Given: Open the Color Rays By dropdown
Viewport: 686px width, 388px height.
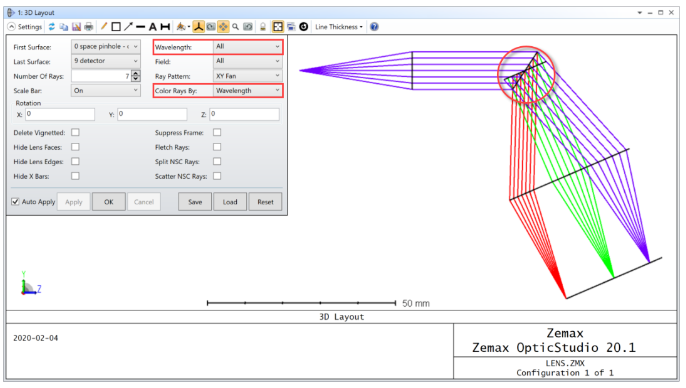Looking at the screenshot, I should pos(248,91).
